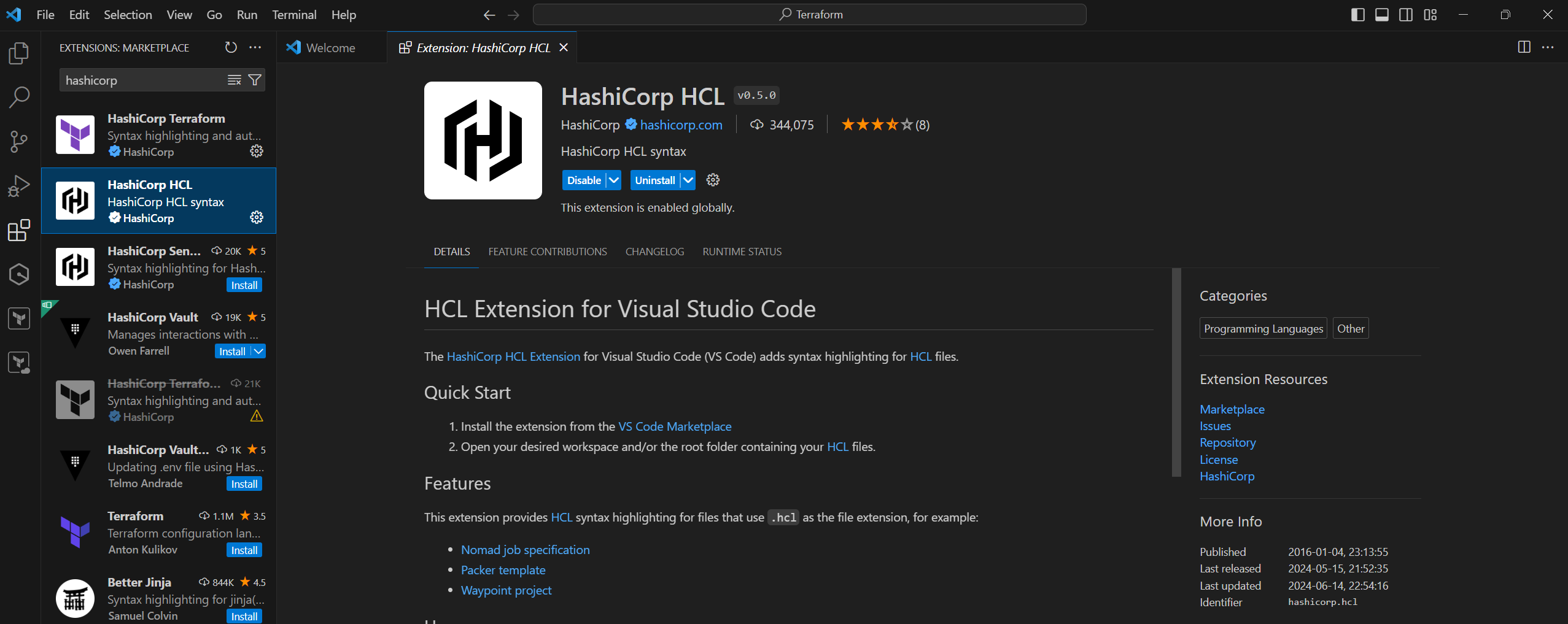Open the Explorer view in the activity bar
This screenshot has height=624, width=1568.
coord(19,53)
